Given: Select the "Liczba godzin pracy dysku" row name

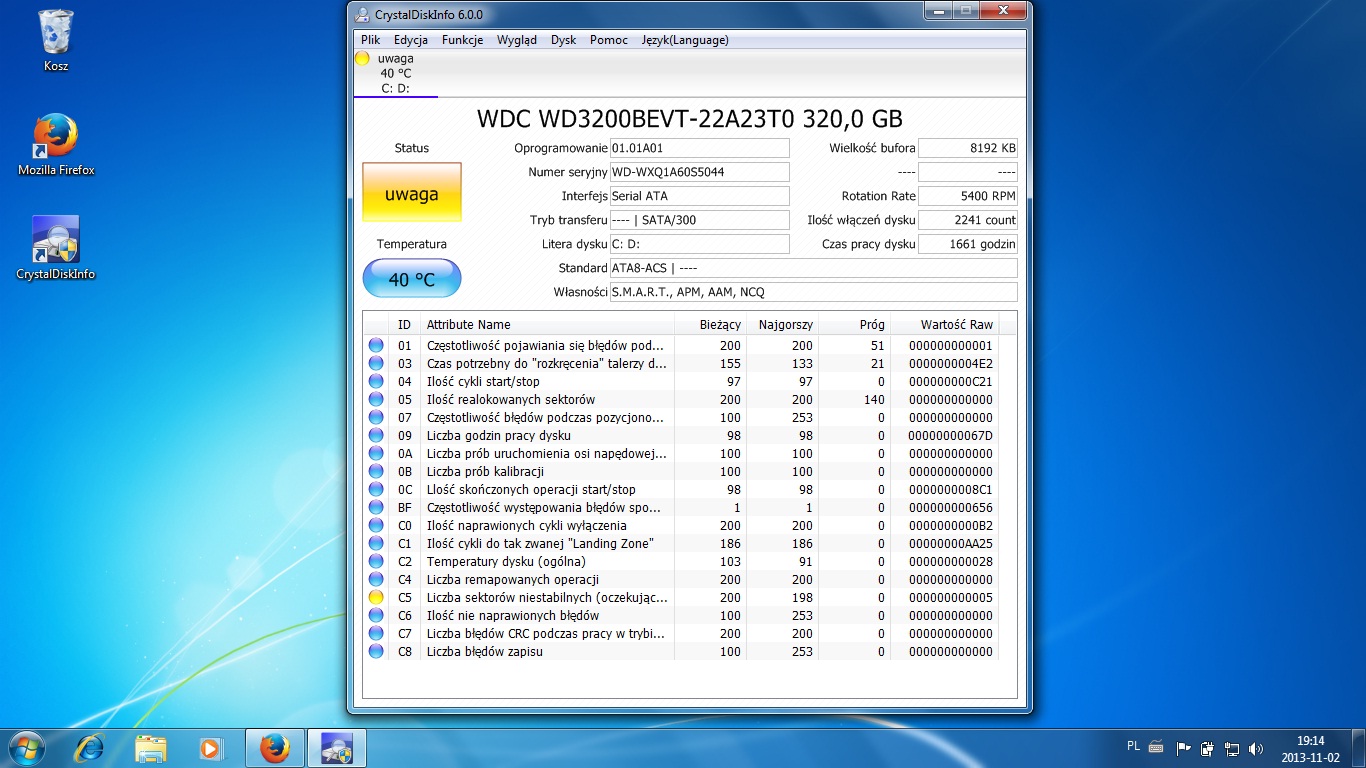Looking at the screenshot, I should 499,435.
